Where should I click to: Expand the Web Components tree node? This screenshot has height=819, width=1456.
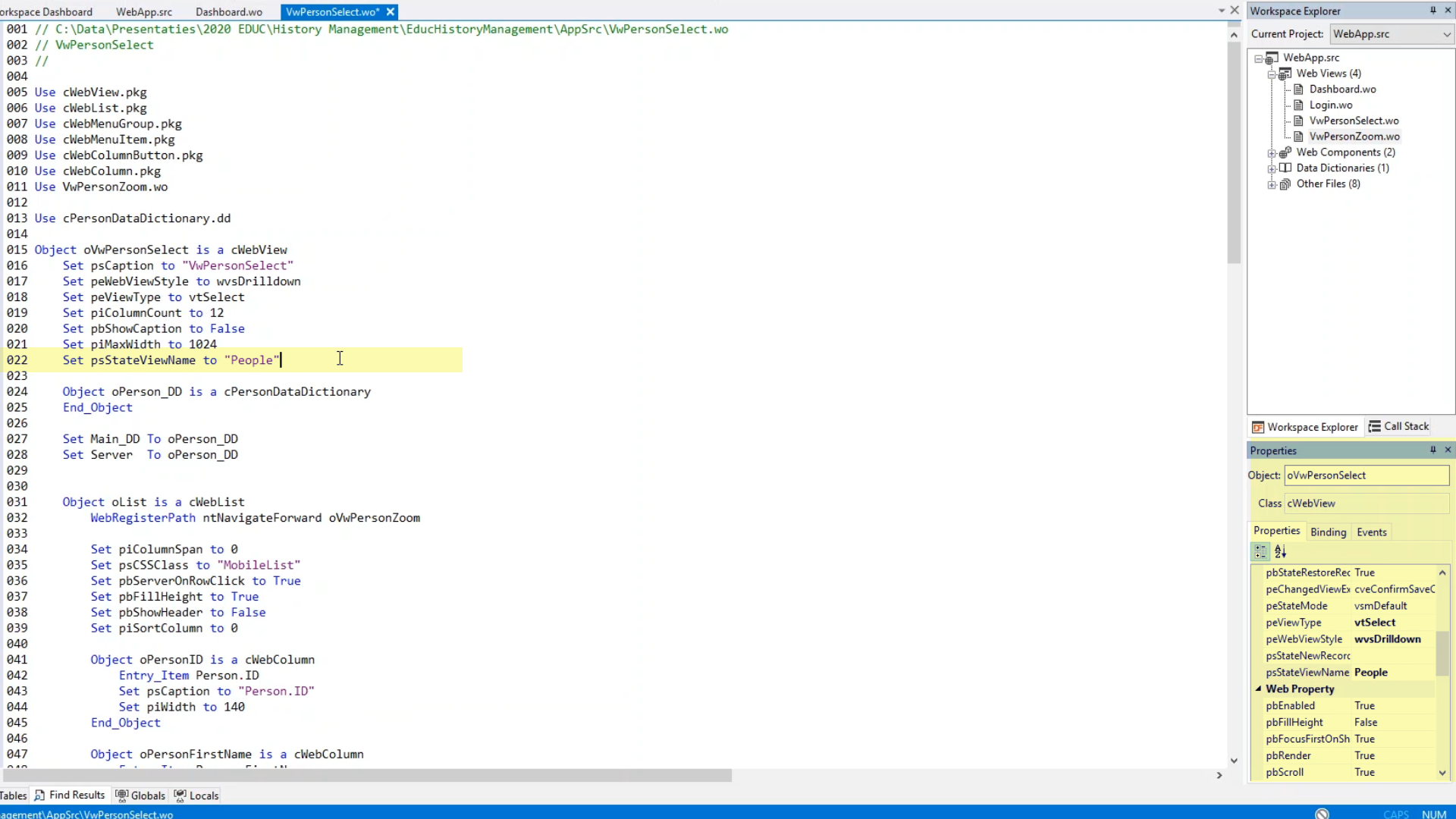[1272, 153]
